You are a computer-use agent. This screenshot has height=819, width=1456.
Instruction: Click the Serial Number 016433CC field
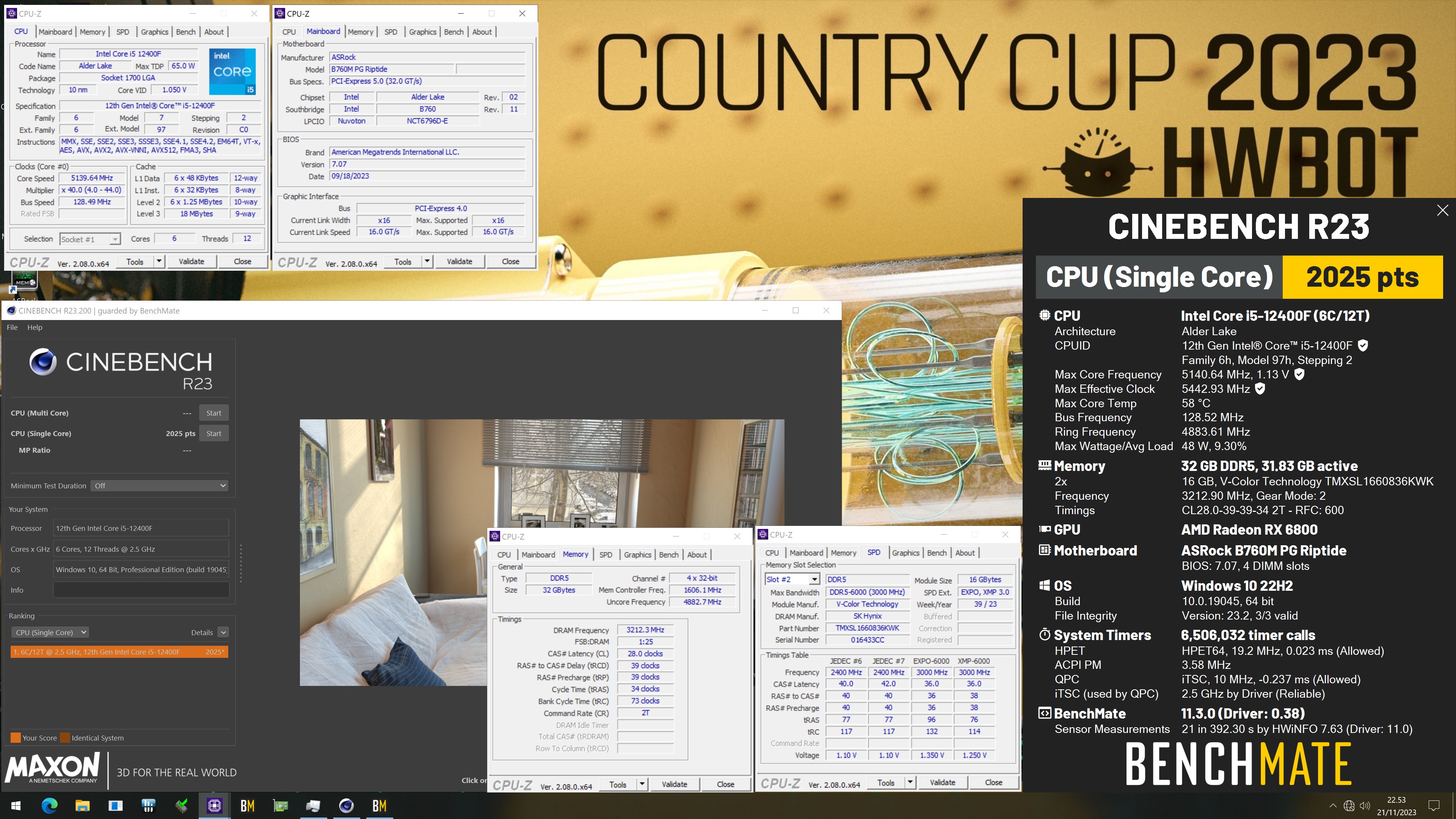tap(867, 640)
